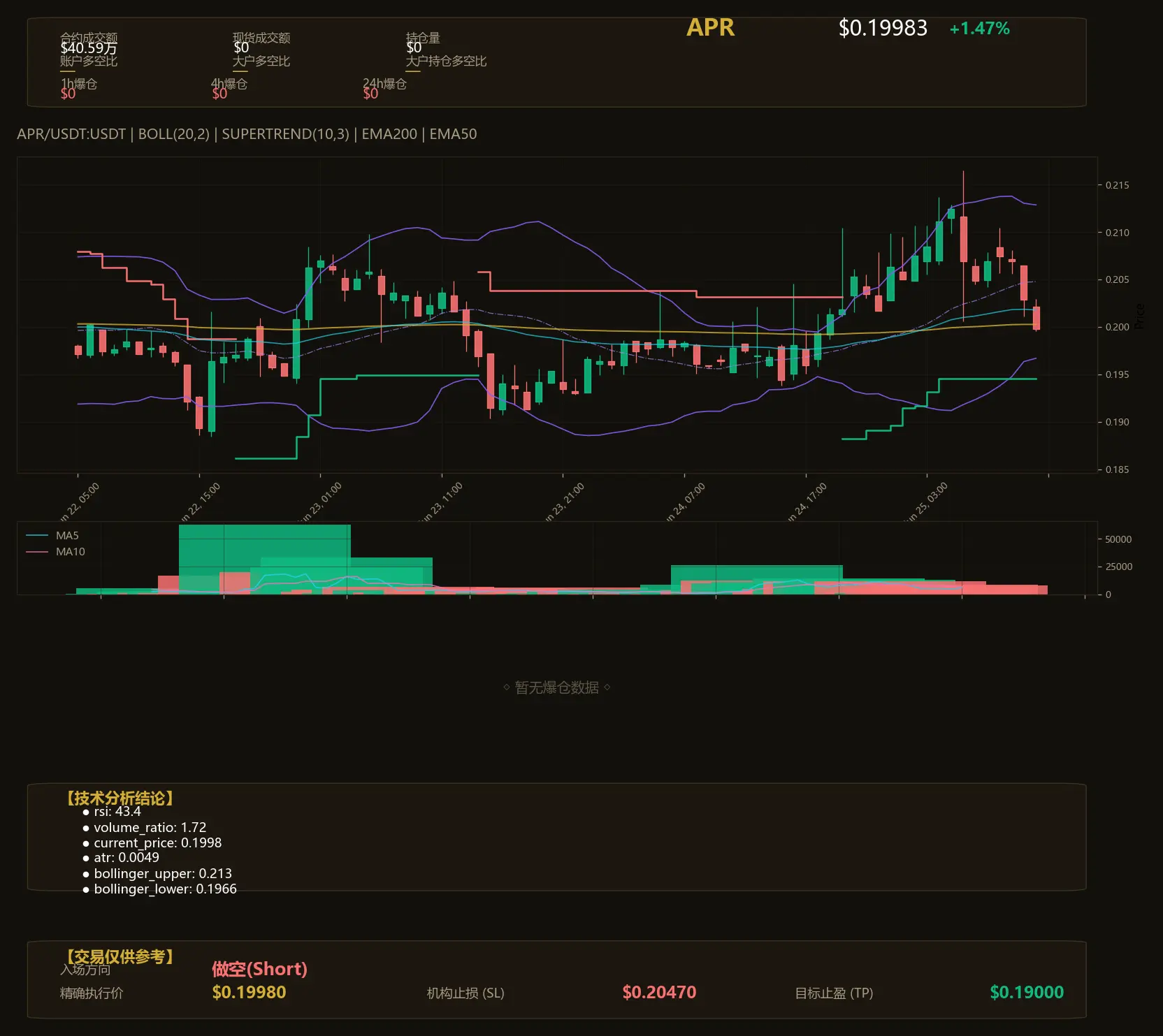The image size is (1163, 1036).
Task: Click the 4h爆仓 label
Action: tap(229, 84)
